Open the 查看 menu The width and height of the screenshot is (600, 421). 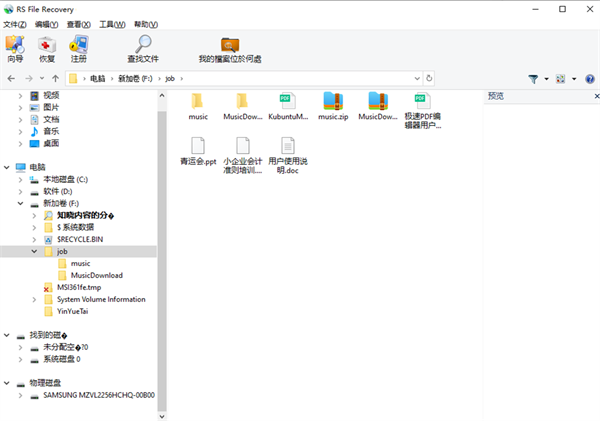click(x=78, y=24)
